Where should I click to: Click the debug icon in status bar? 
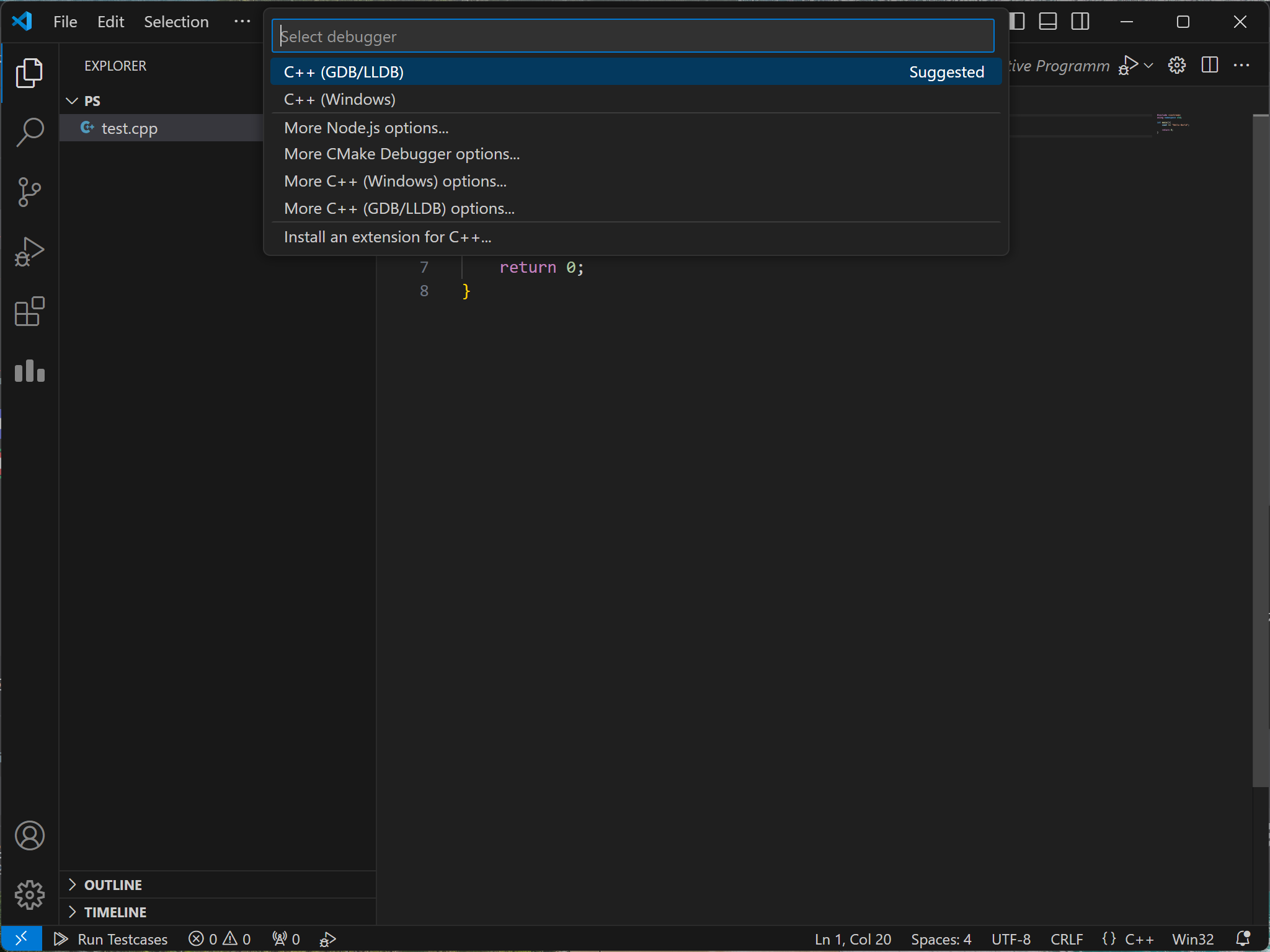point(327,939)
